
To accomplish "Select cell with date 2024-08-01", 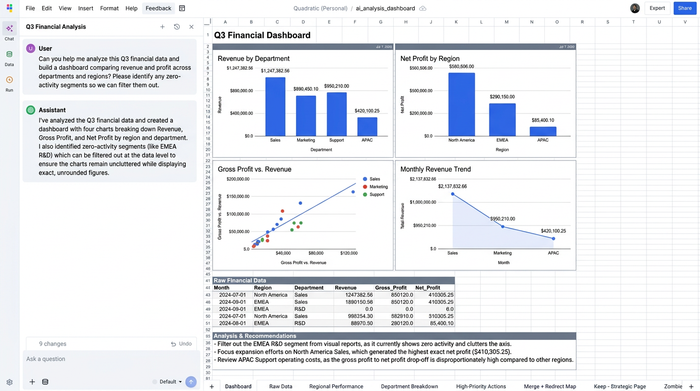I will point(233,323).
